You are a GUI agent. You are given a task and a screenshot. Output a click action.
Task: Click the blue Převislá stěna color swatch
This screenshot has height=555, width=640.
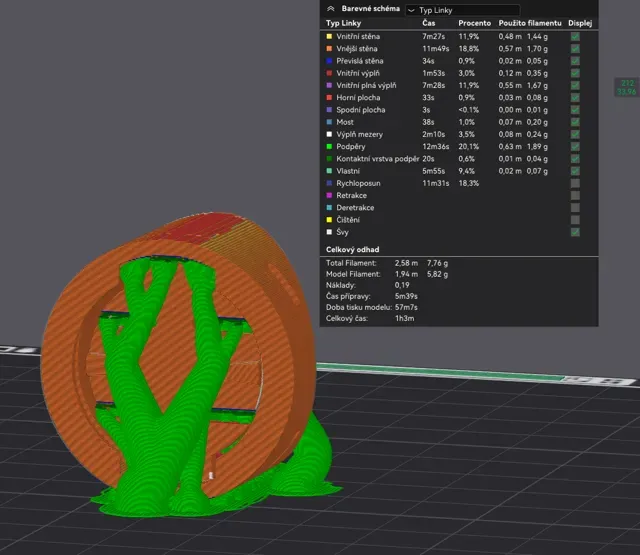click(x=329, y=61)
